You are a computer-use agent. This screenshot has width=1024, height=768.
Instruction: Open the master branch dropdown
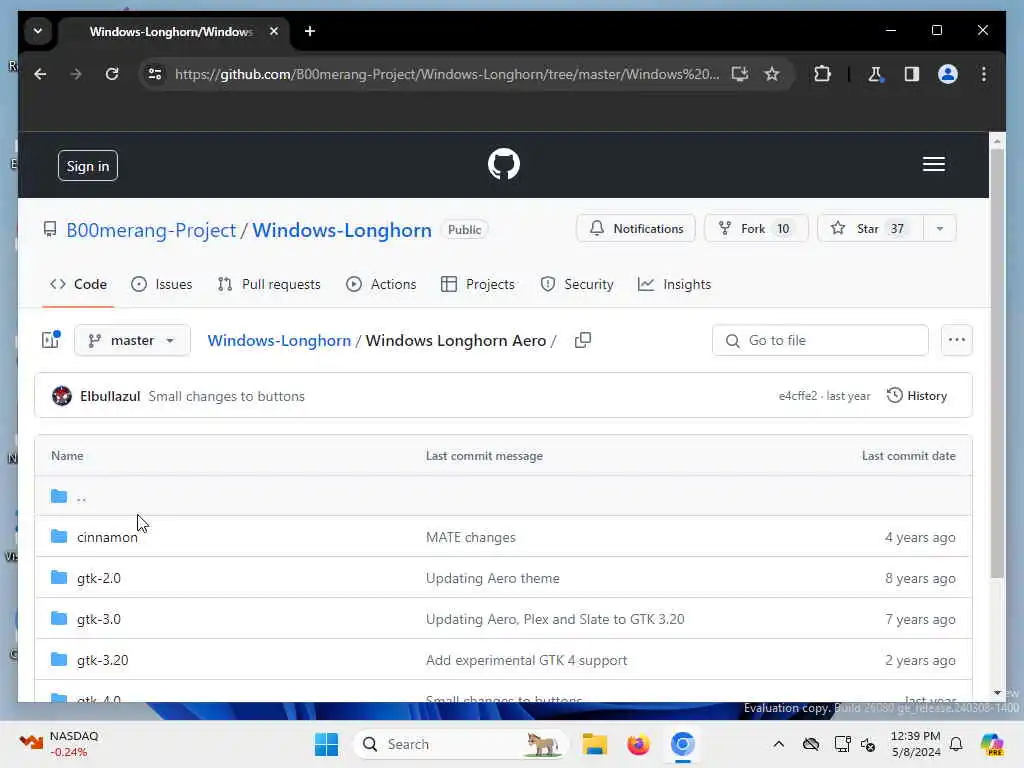(x=132, y=340)
